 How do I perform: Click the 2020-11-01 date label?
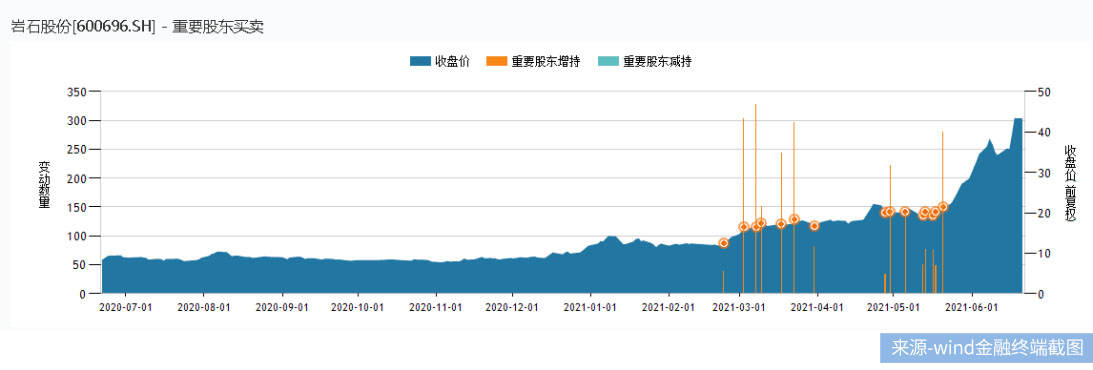(436, 307)
